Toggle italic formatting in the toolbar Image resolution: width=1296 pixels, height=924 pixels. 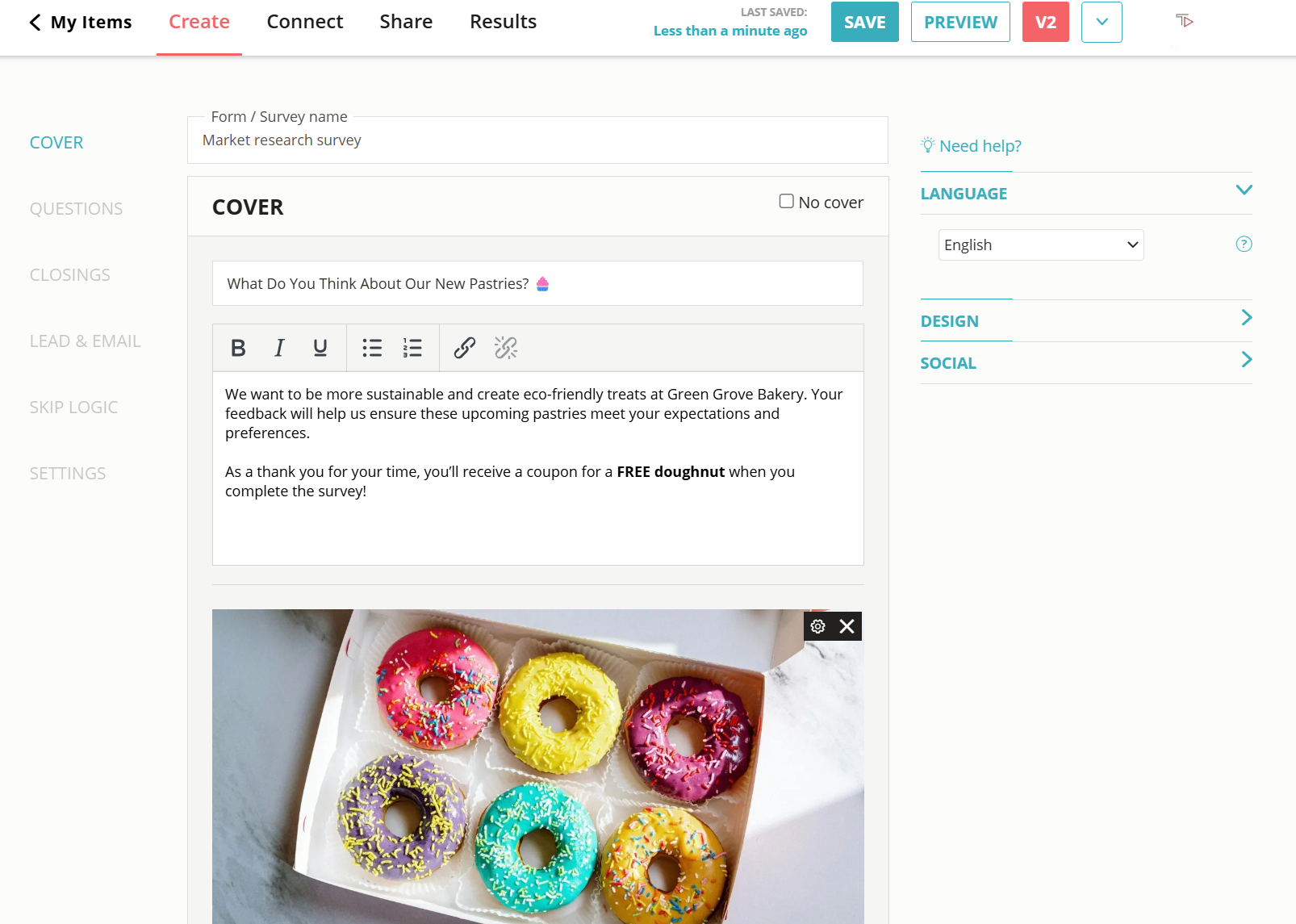click(x=279, y=348)
